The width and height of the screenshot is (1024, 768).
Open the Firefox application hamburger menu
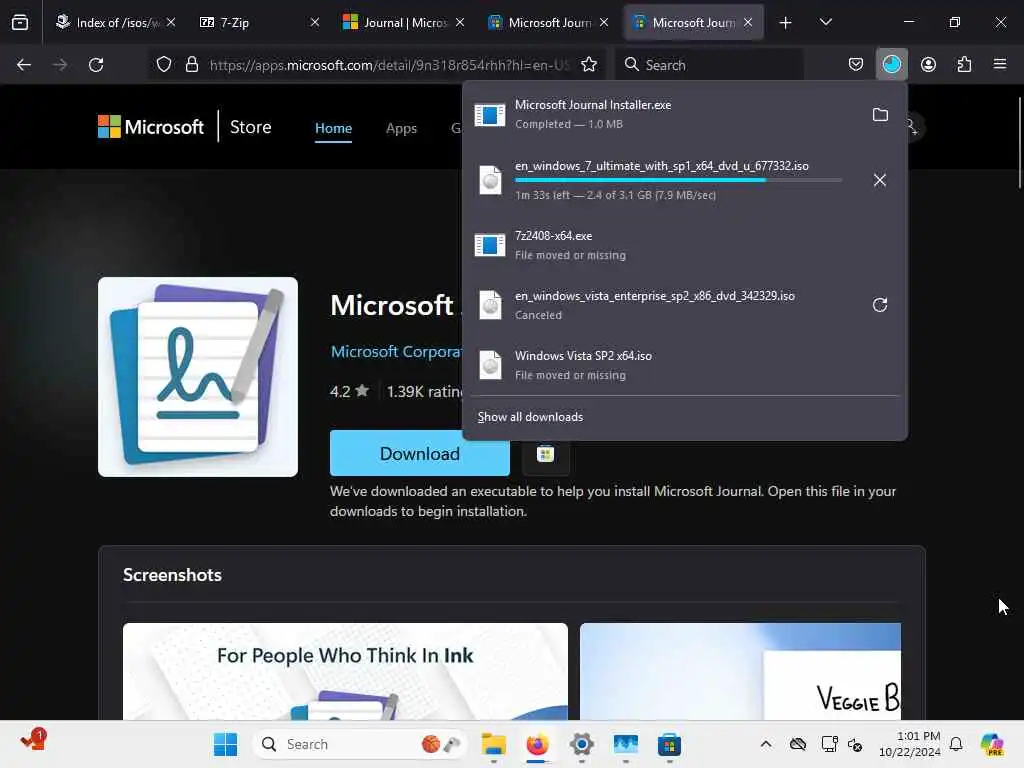1000,65
